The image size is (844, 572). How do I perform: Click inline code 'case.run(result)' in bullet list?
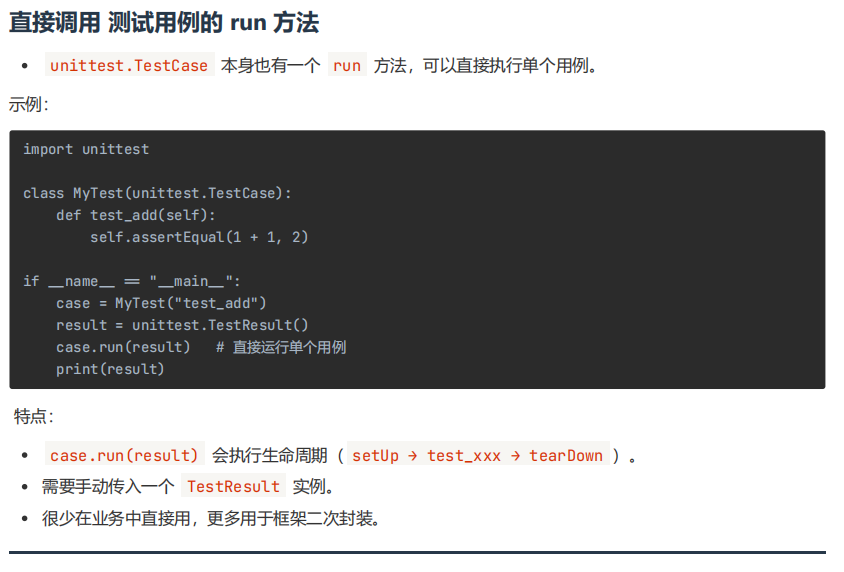pyautogui.click(x=124, y=455)
